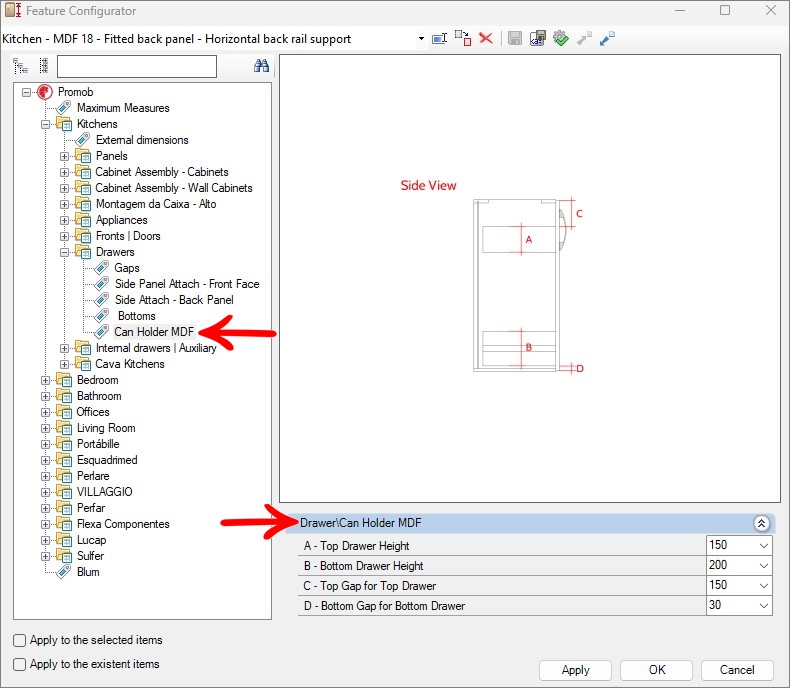The image size is (790, 688).
Task: Enable Apply to the existent items checkbox
Action: click(x=19, y=664)
